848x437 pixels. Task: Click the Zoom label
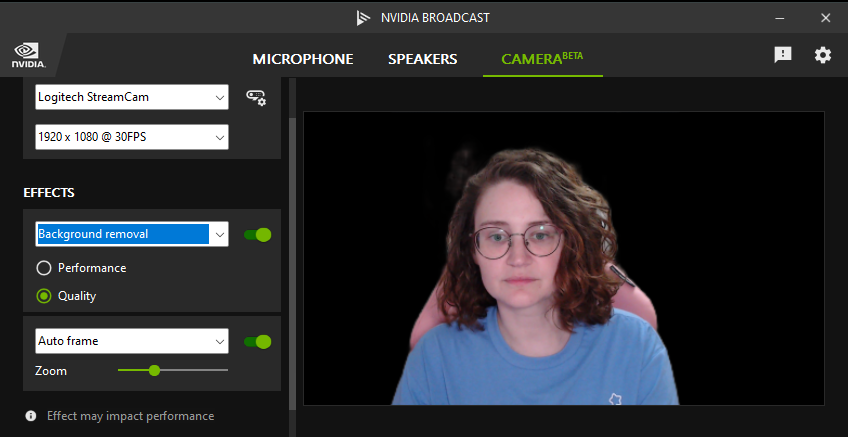pos(51,371)
